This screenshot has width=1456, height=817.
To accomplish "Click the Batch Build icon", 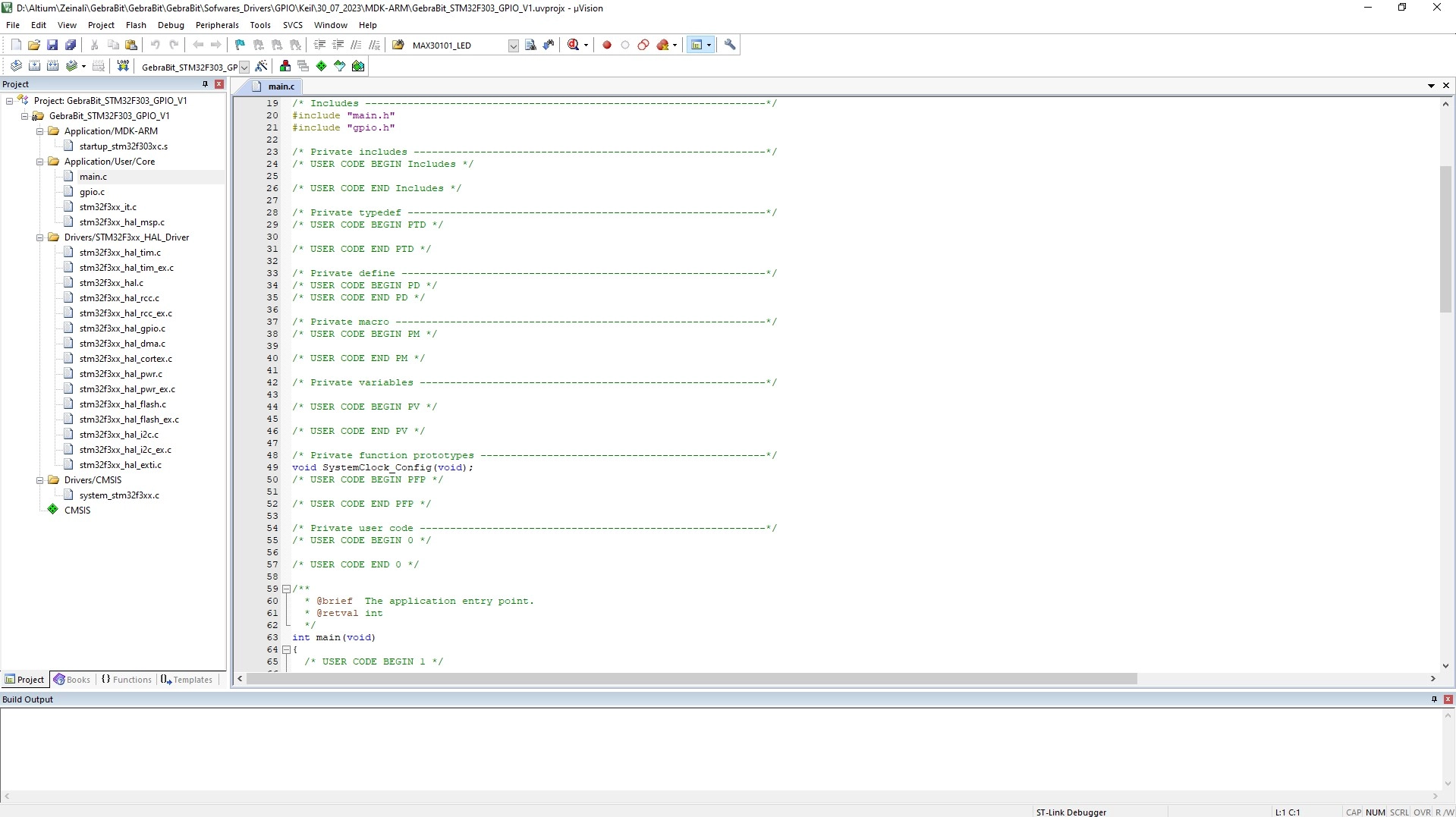I will pos(71,66).
